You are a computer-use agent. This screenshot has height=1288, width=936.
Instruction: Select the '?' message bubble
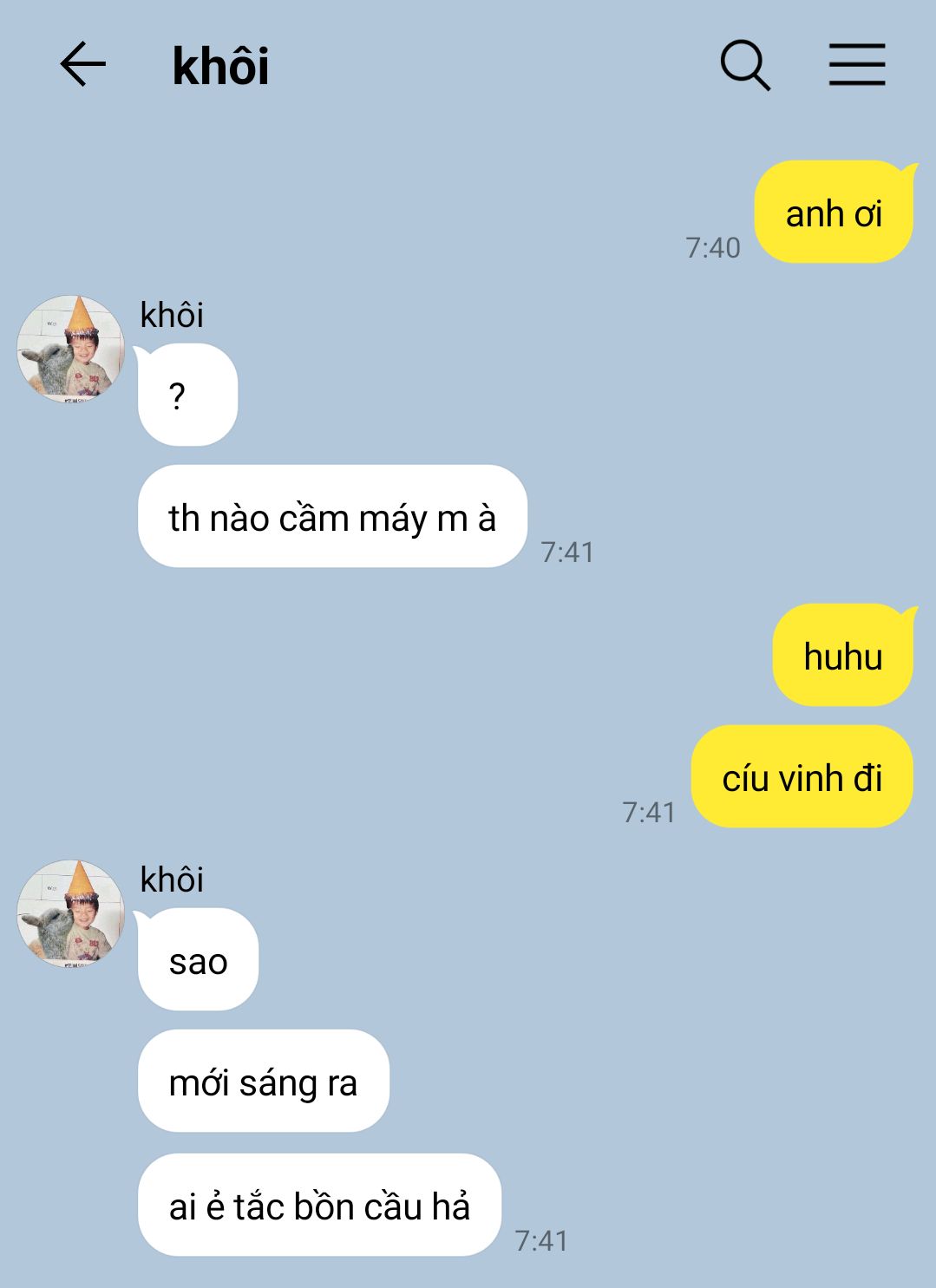coord(187,396)
